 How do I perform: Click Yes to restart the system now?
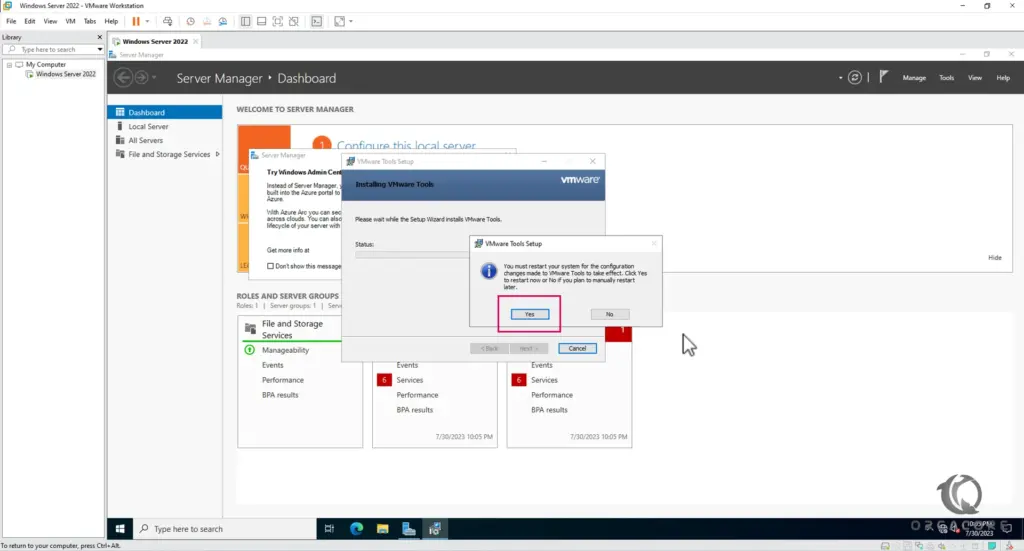point(530,314)
